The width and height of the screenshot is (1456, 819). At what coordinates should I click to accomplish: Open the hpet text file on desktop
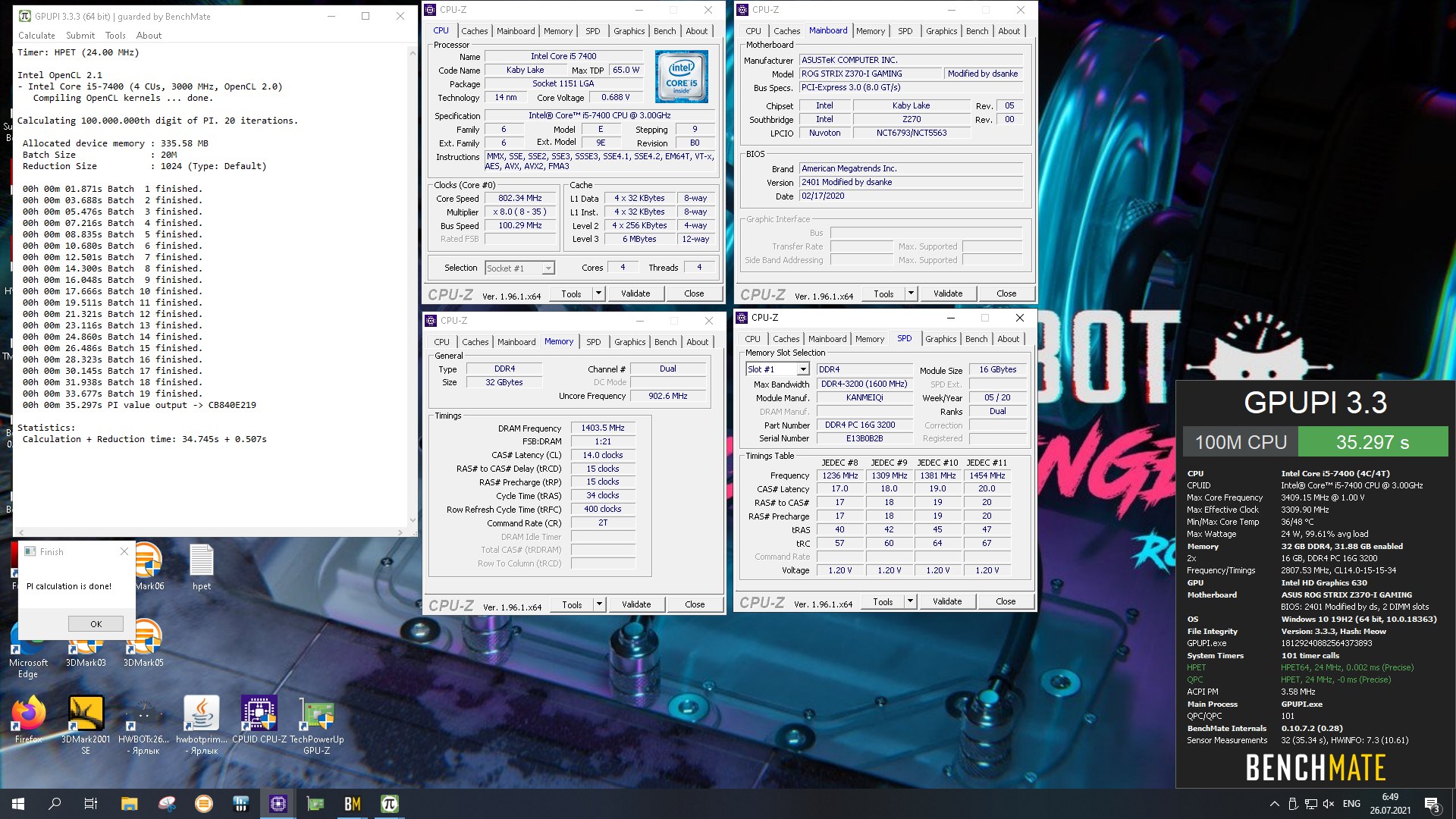click(x=201, y=567)
